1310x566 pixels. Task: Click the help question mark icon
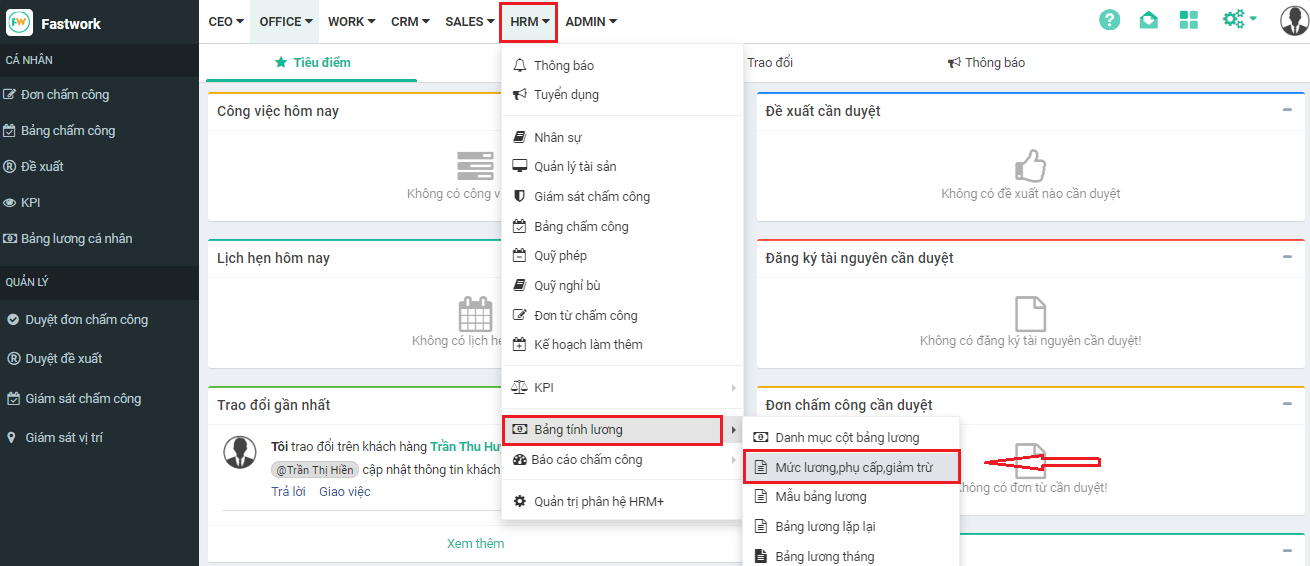click(x=1109, y=21)
